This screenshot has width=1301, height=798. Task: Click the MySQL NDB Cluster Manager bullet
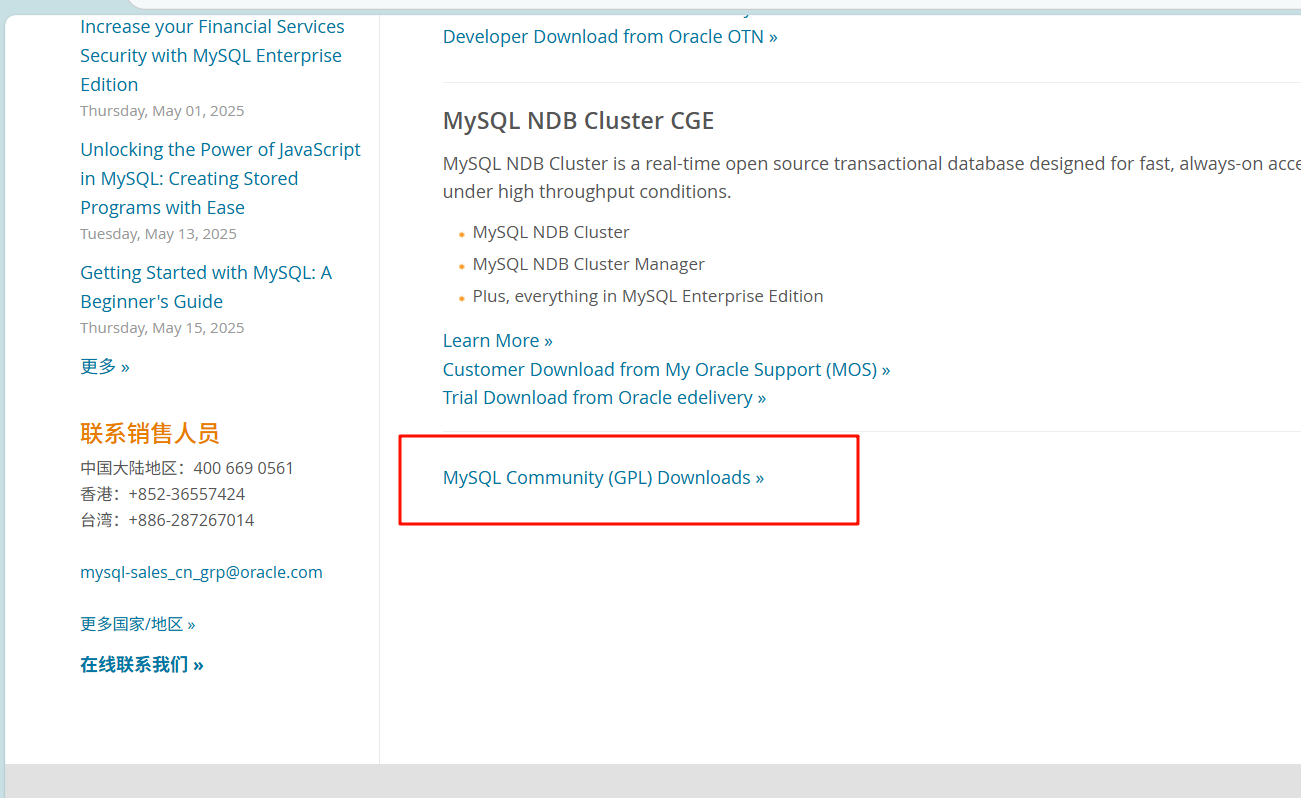(x=589, y=264)
